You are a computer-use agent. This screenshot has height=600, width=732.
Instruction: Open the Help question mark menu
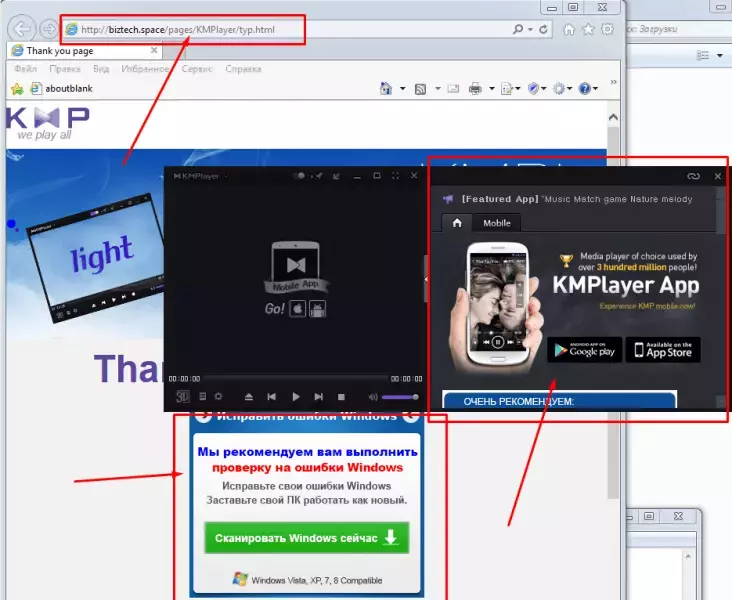[588, 88]
